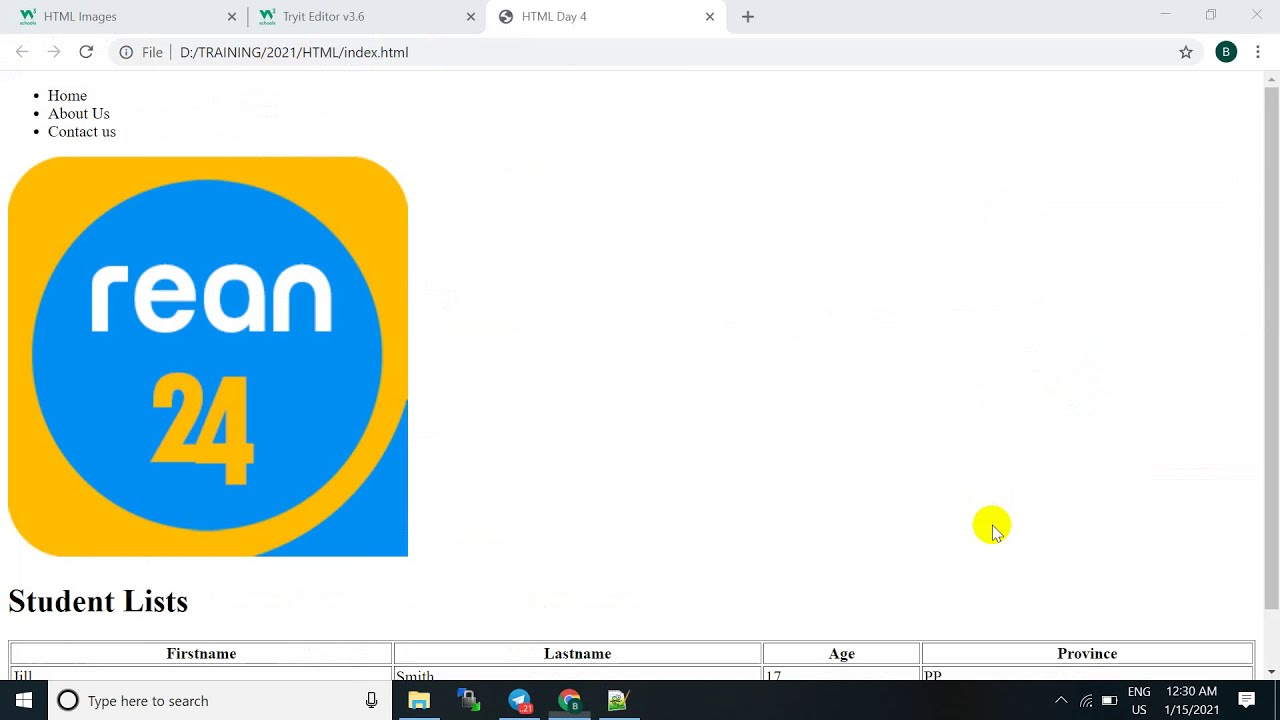
Task: Click the Home list item
Action: [x=67, y=96]
